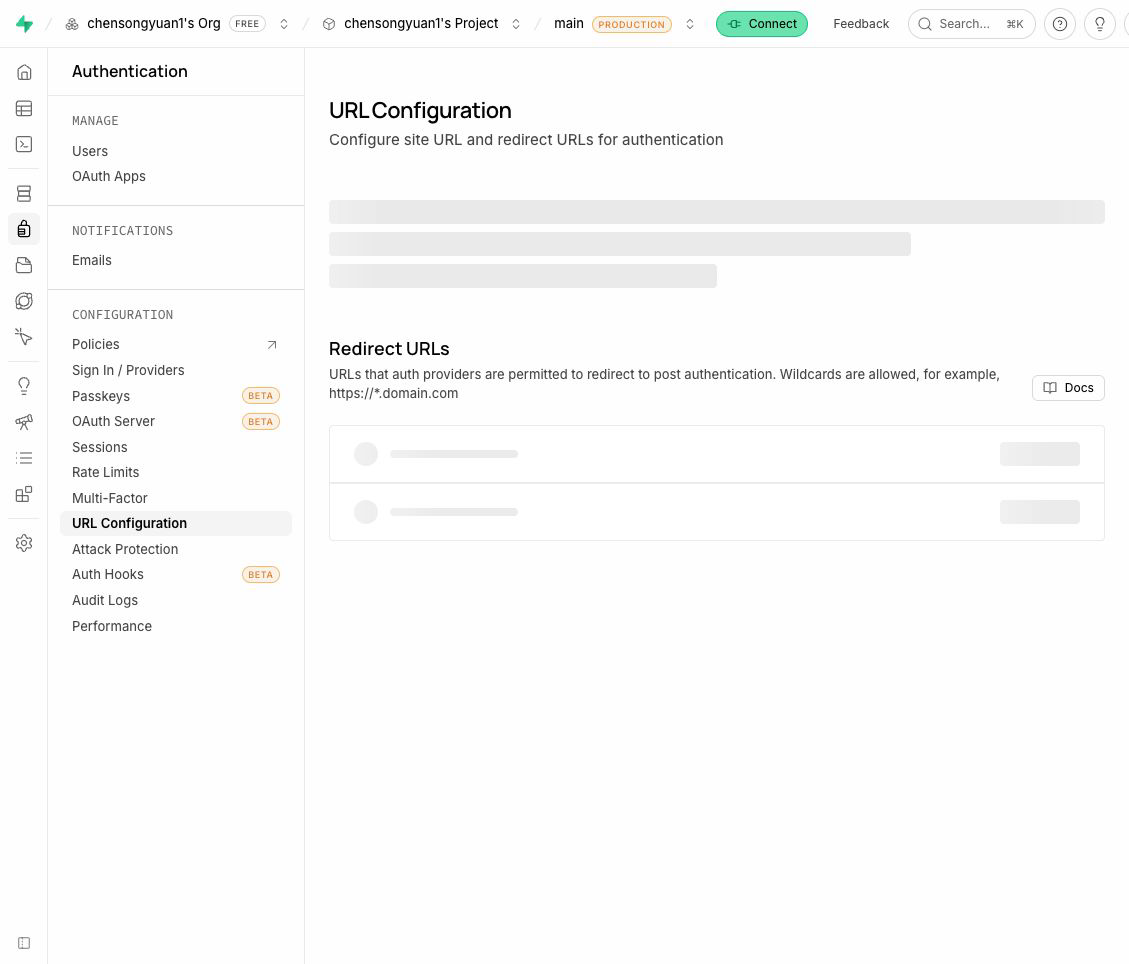The height and width of the screenshot is (964, 1129).
Task: Open the Realtime cursor icon
Action: coord(24,337)
